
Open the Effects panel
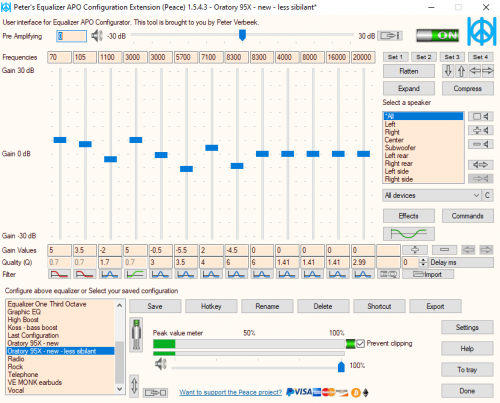coord(409,216)
